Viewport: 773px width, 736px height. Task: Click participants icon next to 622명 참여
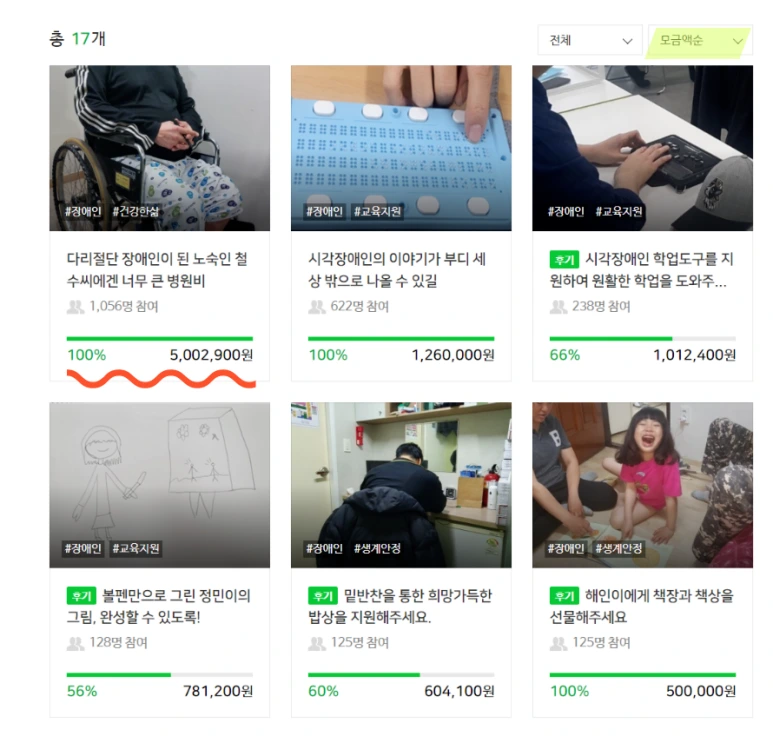pyautogui.click(x=317, y=307)
